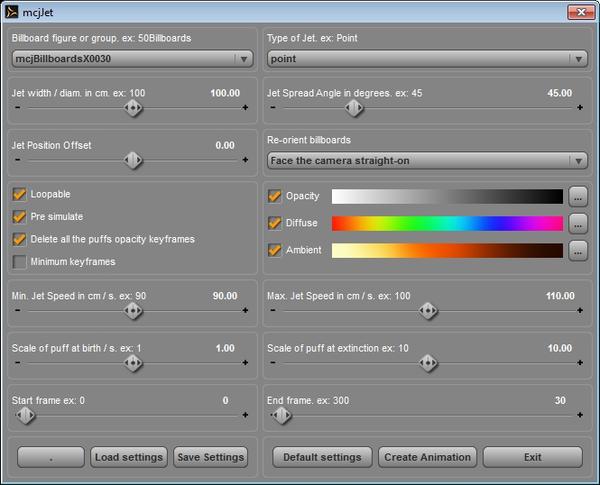
Task: Increase End frame with plus icon
Action: [x=580, y=415]
